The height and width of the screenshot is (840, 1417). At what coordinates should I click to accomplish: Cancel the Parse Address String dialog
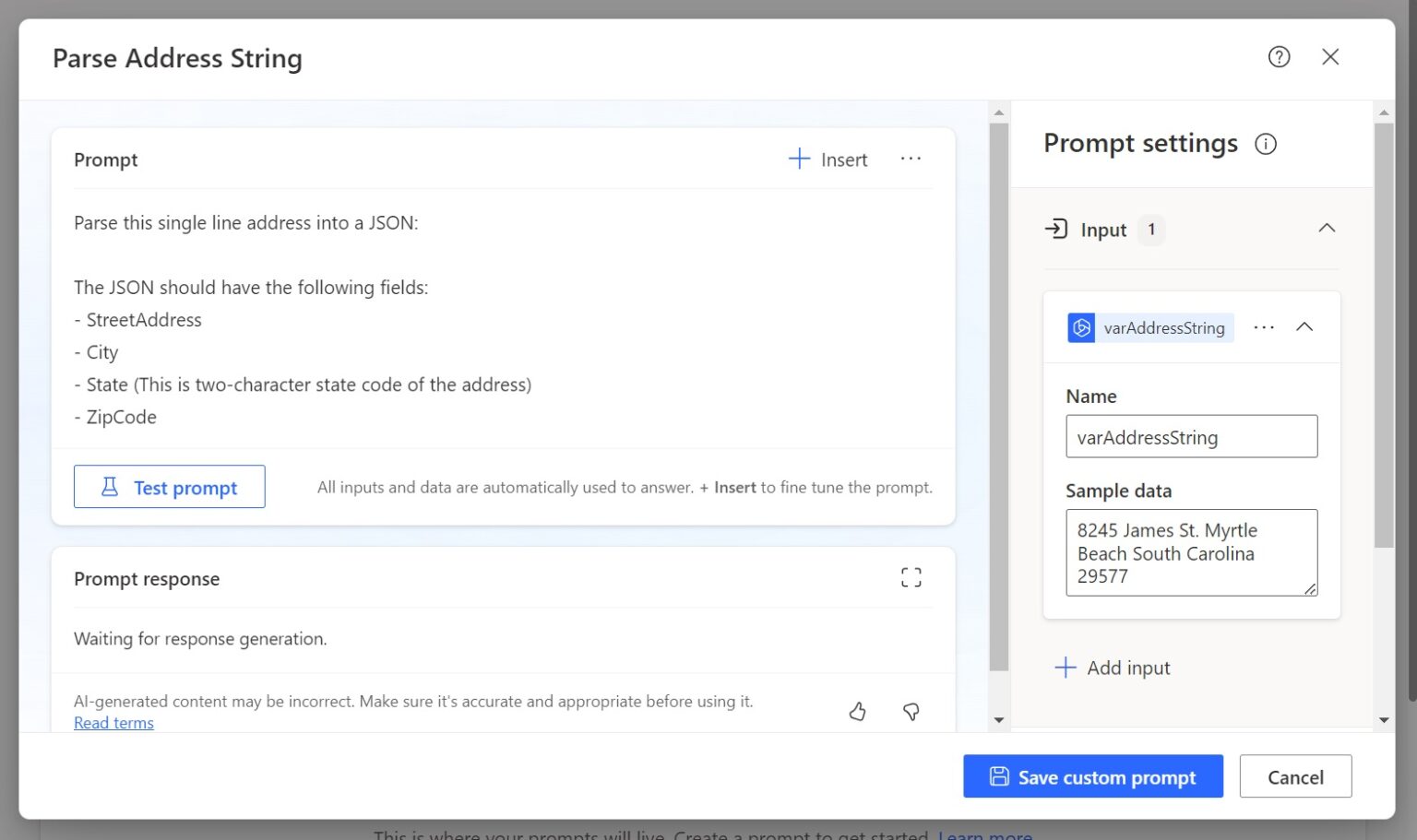pos(1295,776)
